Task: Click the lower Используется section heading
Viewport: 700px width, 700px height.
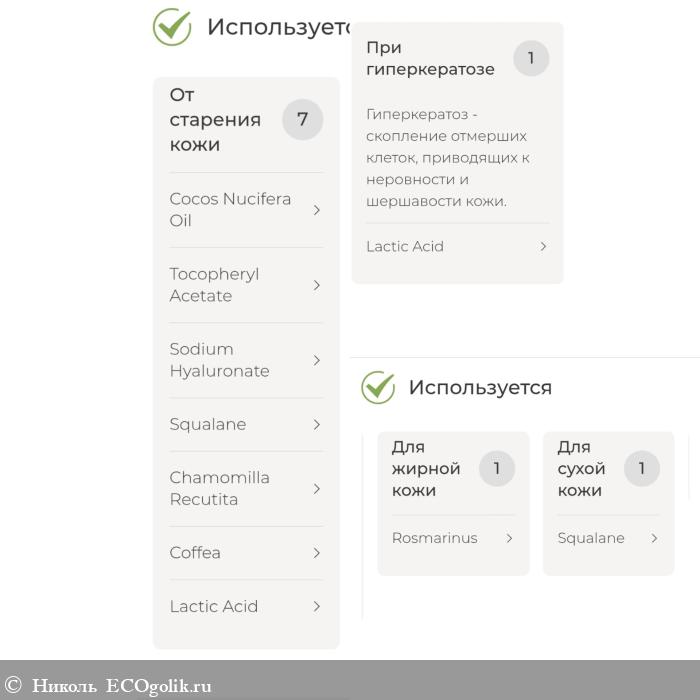Action: [480, 387]
